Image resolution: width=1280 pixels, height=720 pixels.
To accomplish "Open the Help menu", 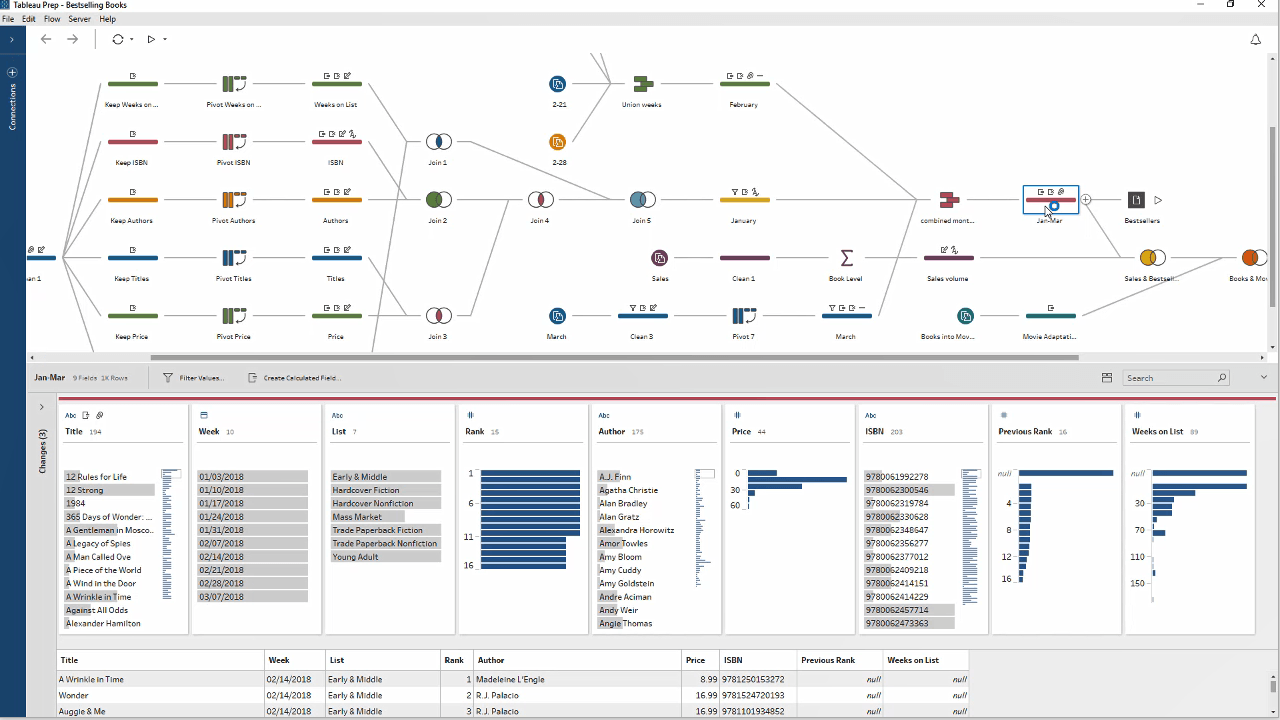I will point(108,19).
